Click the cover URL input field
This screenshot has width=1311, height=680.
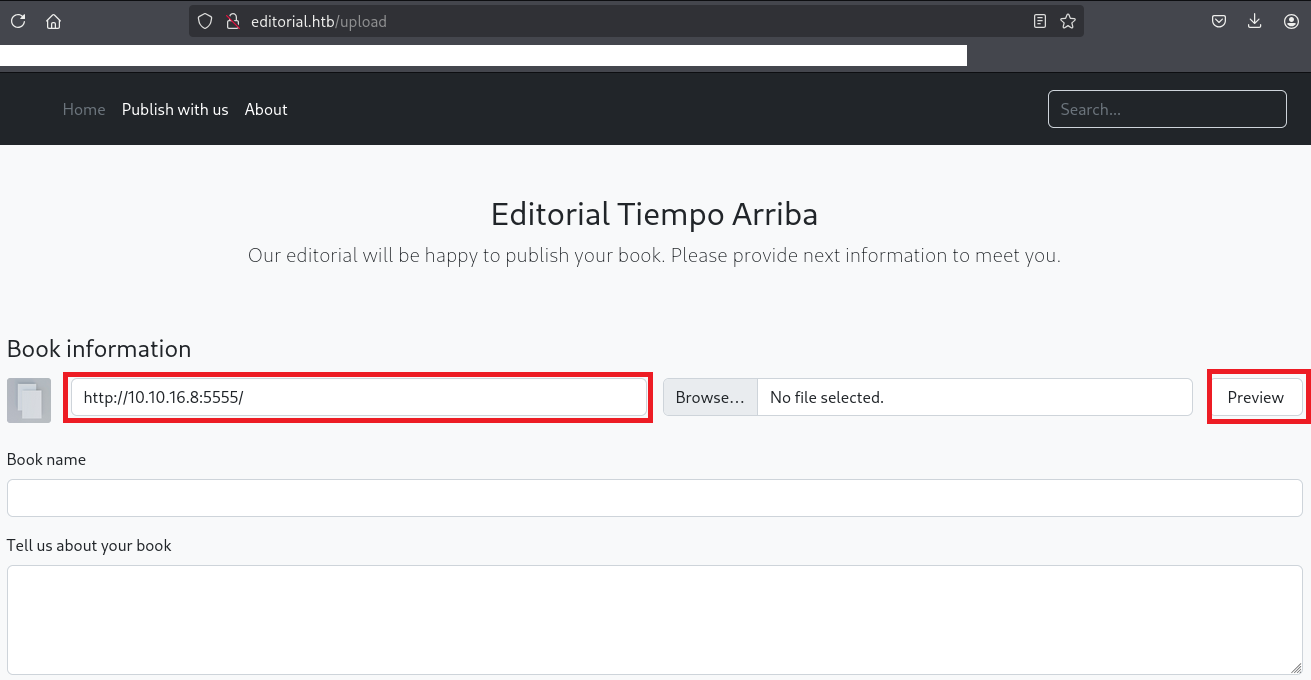(x=358, y=397)
